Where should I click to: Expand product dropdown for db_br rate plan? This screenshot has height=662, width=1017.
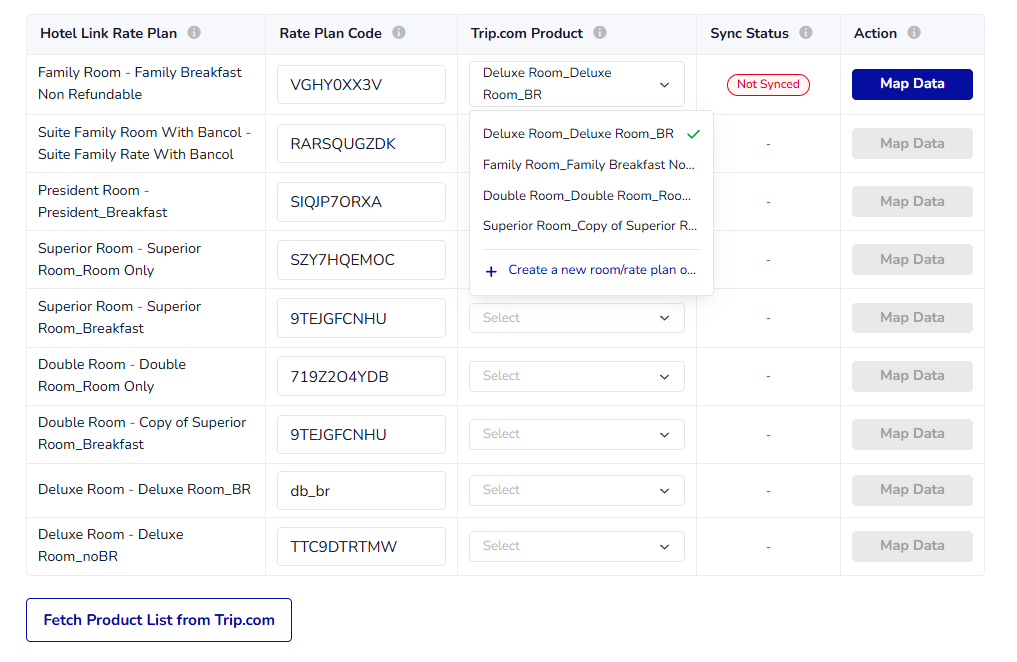tap(576, 490)
